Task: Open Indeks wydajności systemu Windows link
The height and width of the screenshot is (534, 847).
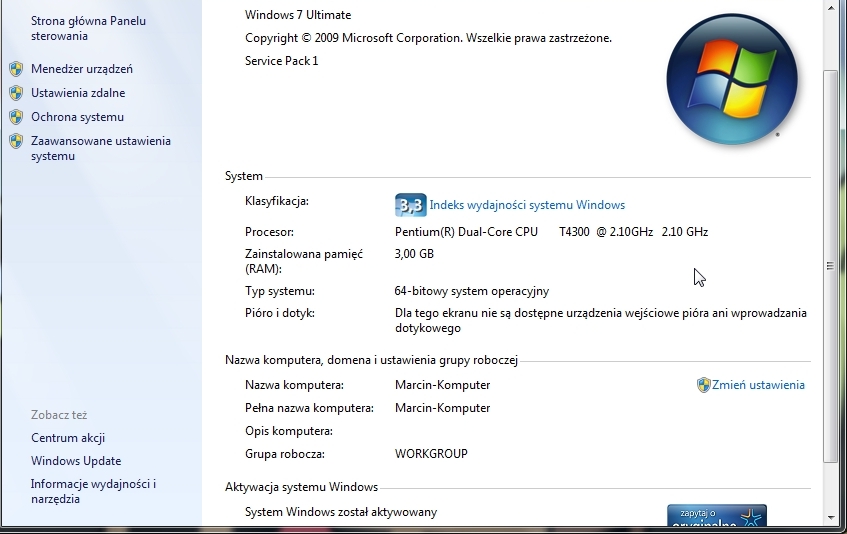Action: 527,205
